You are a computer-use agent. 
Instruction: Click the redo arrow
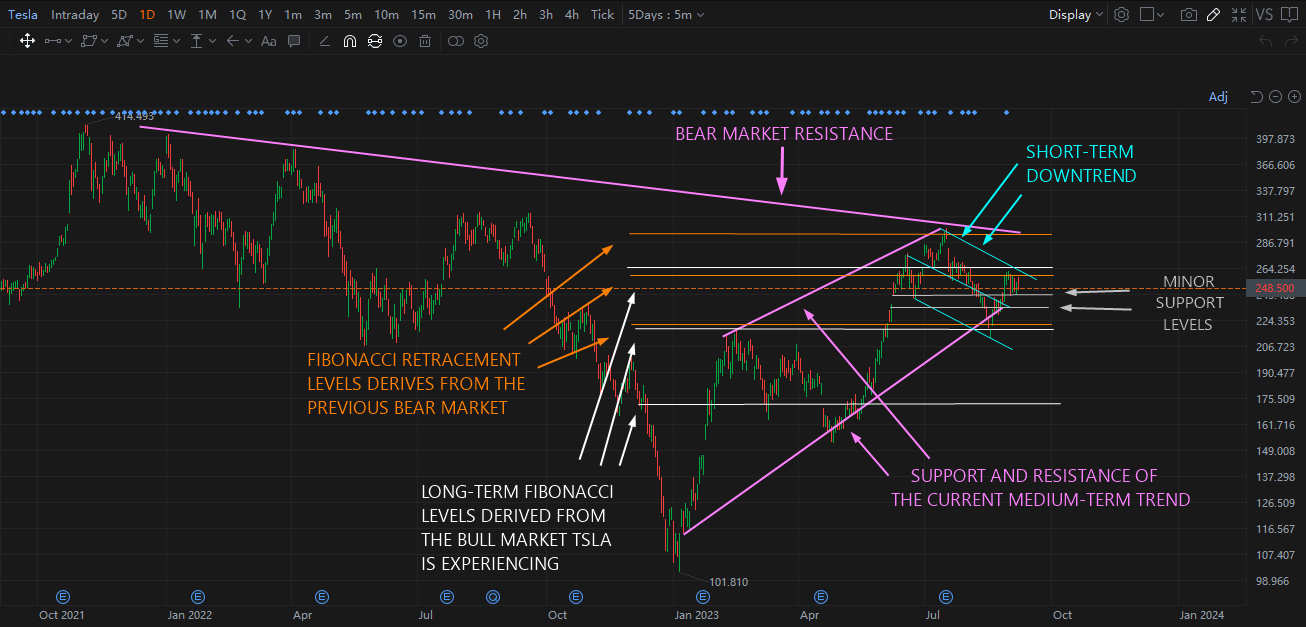pos(1290,41)
